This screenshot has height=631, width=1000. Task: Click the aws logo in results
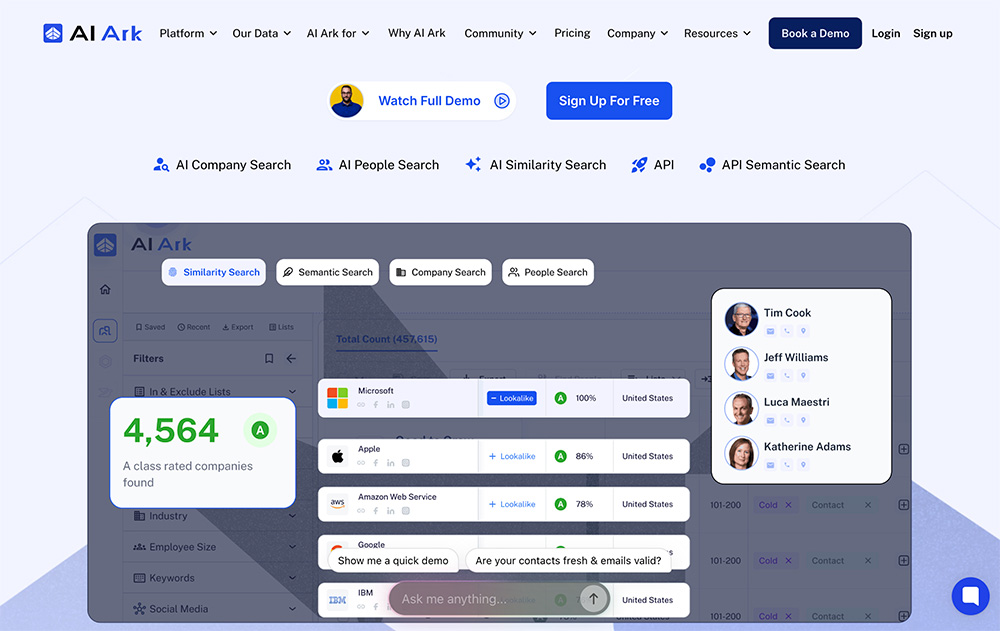click(x=337, y=503)
